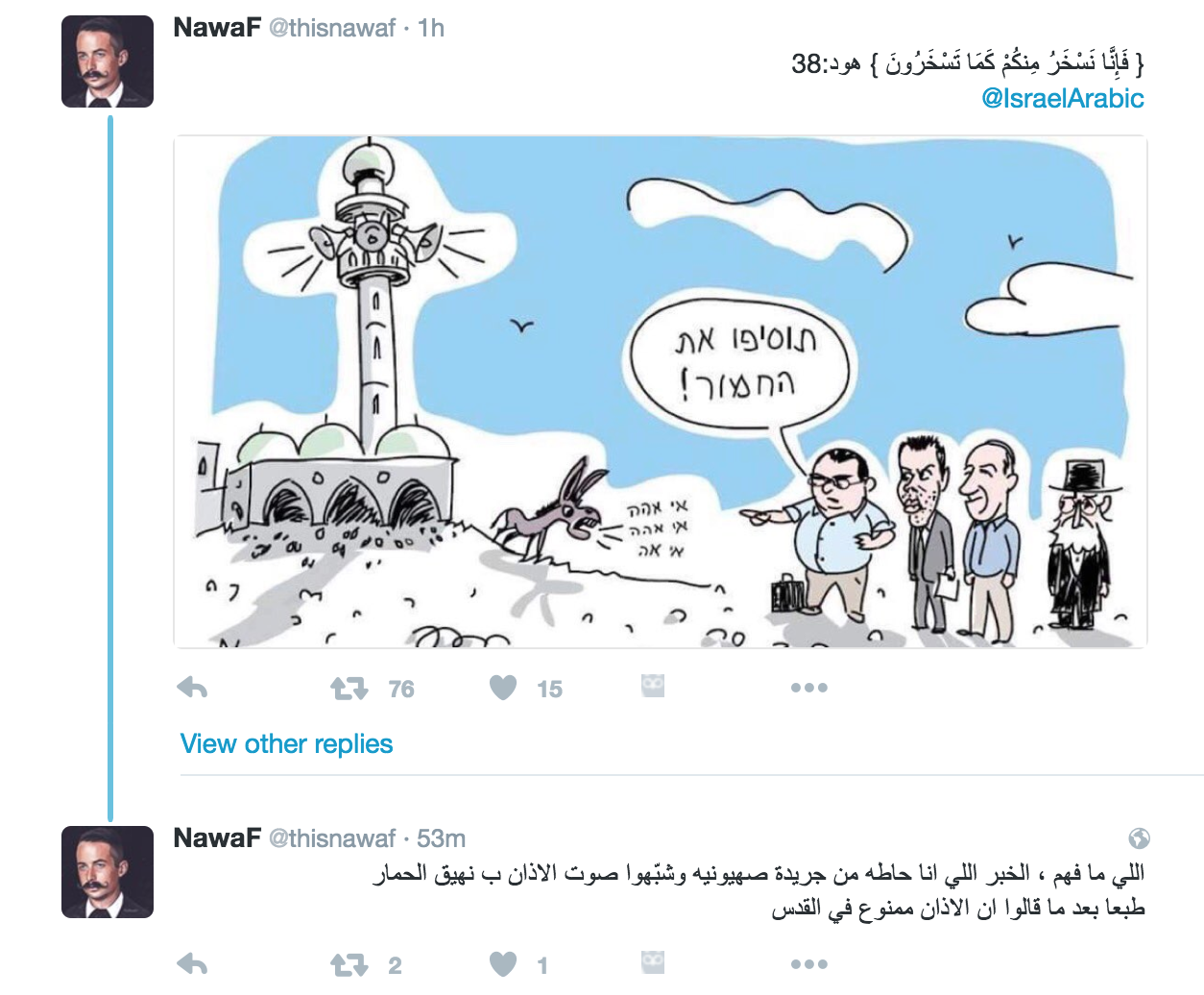The image size is (1204, 995).
Task: Like the tweet with 15 likes
Action: tap(503, 688)
